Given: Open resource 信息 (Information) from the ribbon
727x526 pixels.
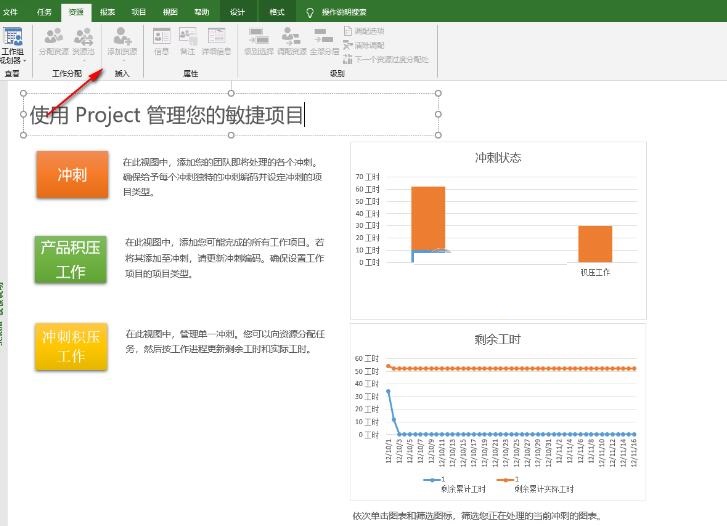Looking at the screenshot, I should click(162, 42).
